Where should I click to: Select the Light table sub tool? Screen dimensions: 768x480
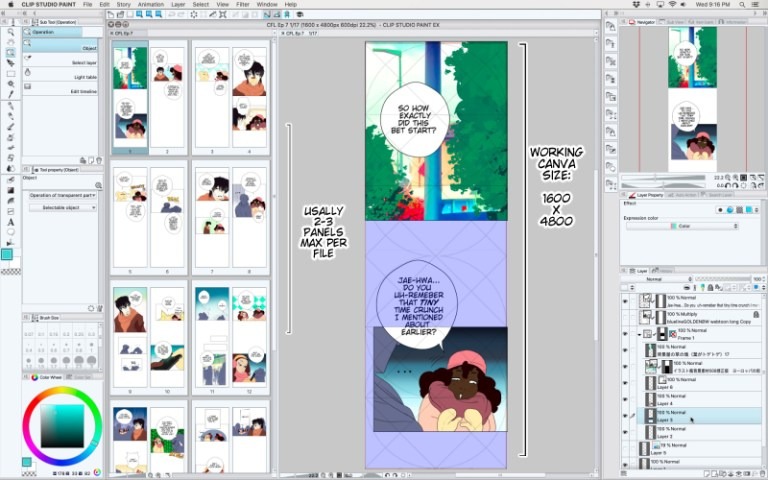point(60,74)
